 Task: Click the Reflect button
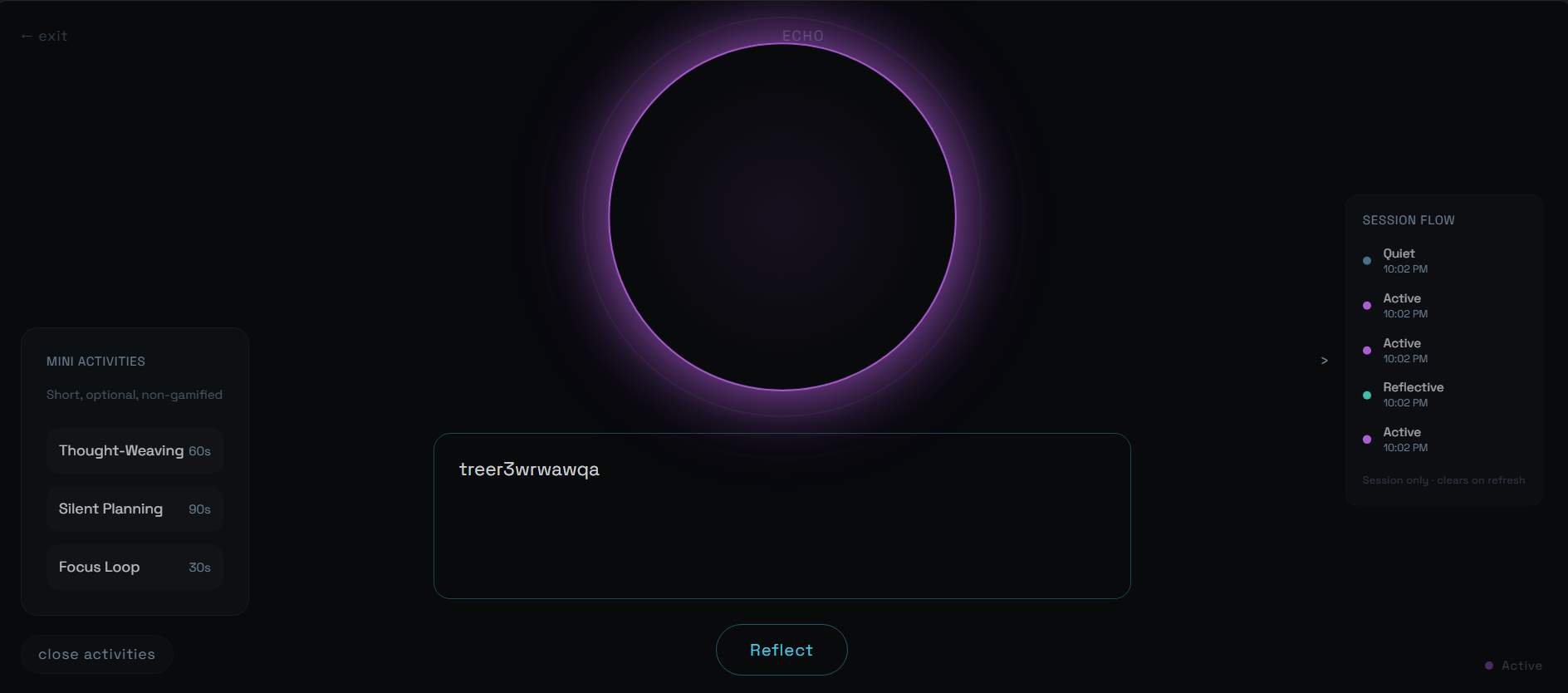coord(782,650)
